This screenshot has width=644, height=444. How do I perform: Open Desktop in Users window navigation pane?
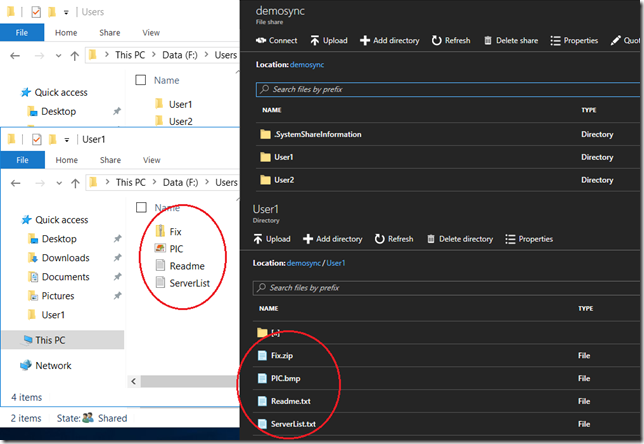[51, 111]
